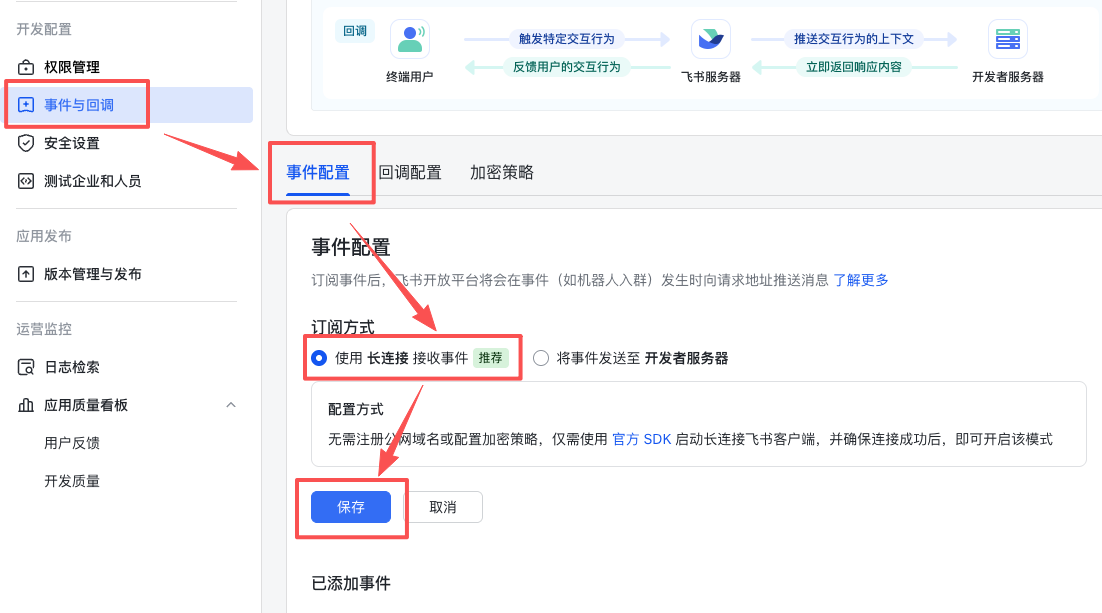Click the 应用质量看板 chart icon
The image size is (1102, 613).
[26, 405]
